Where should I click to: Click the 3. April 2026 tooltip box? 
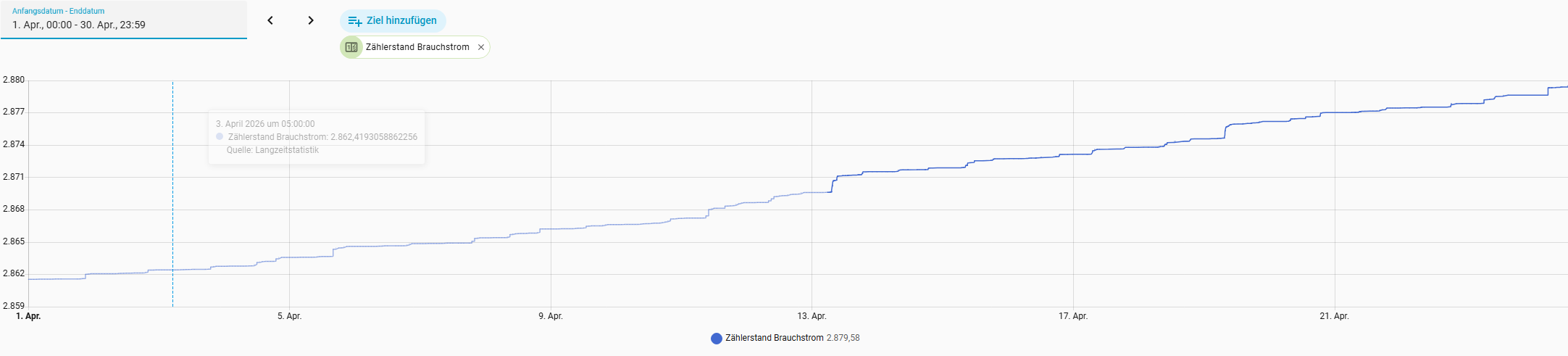[x=317, y=137]
